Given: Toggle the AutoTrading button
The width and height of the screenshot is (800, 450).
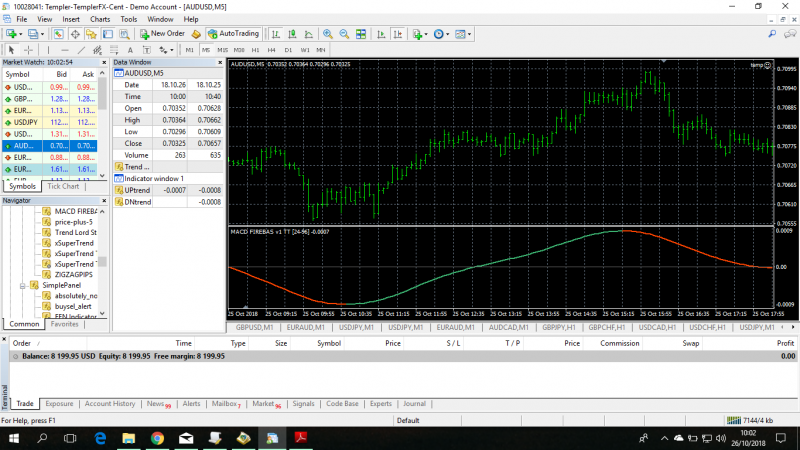Looking at the screenshot, I should (233, 34).
